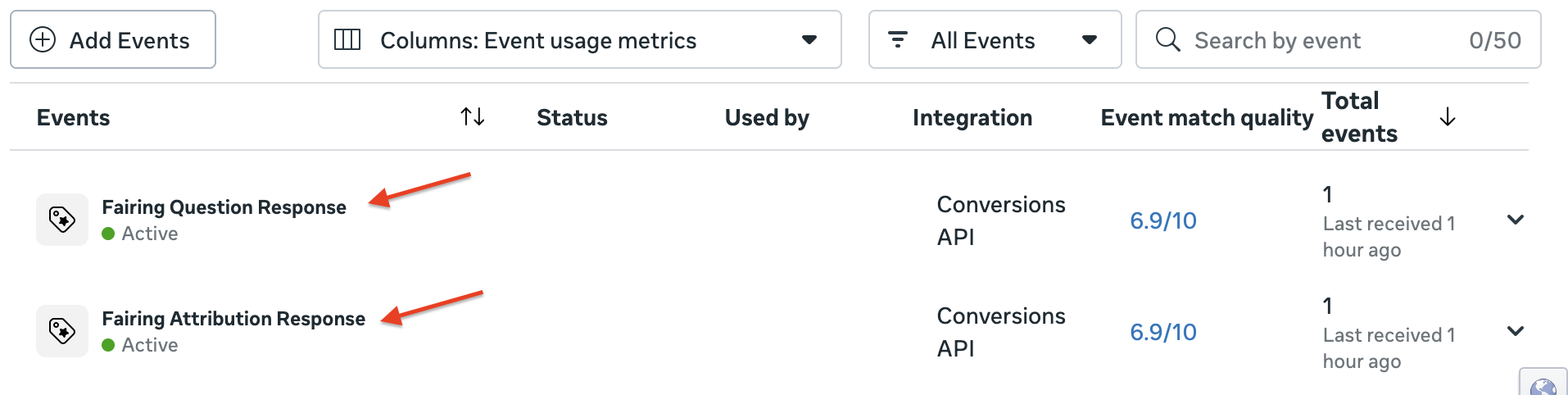Click the globe icon in bottom corner
This screenshot has height=395, width=1568.
(x=1543, y=385)
